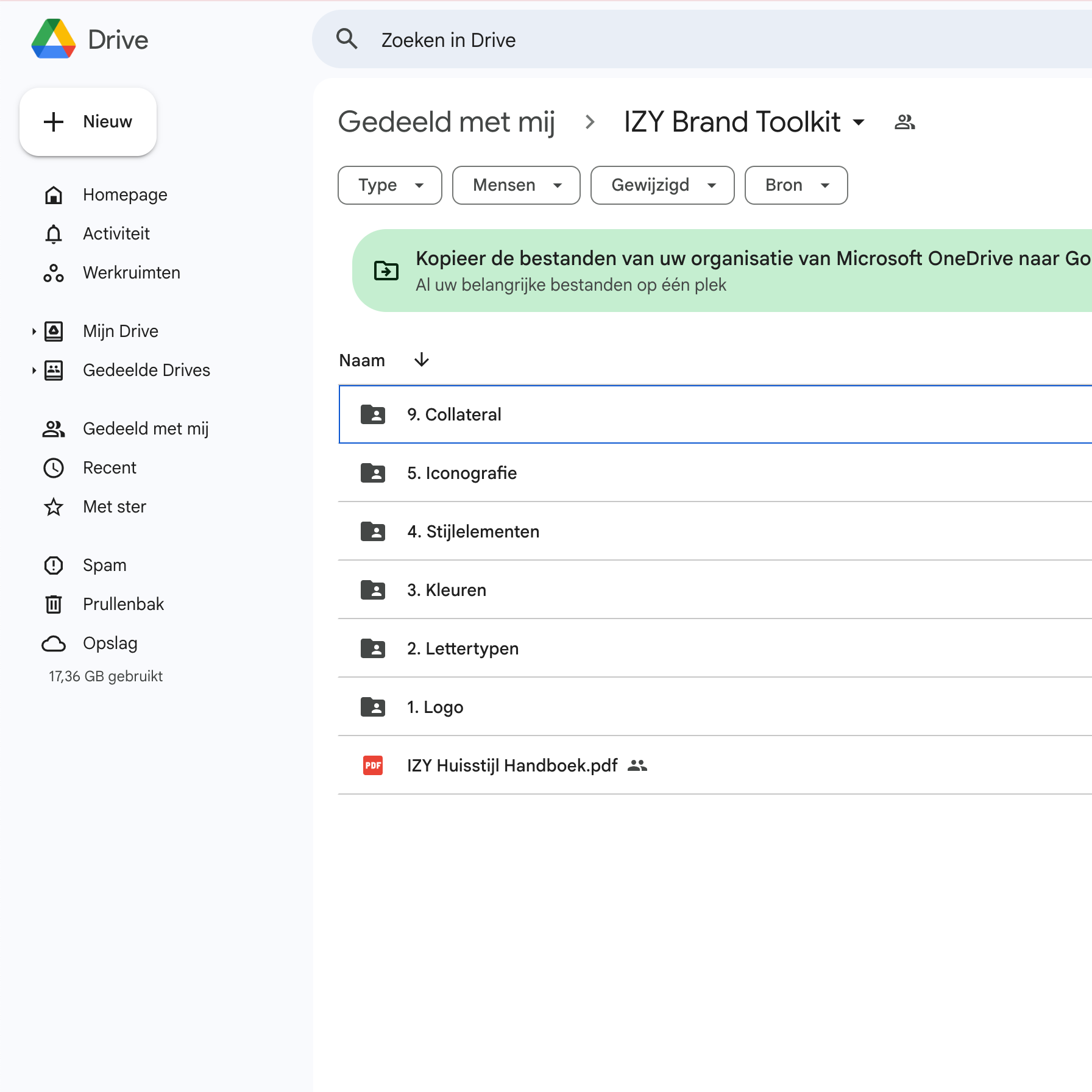Expand the Gedeelde Drives tree
This screenshot has width=1092, height=1092.
[x=34, y=370]
